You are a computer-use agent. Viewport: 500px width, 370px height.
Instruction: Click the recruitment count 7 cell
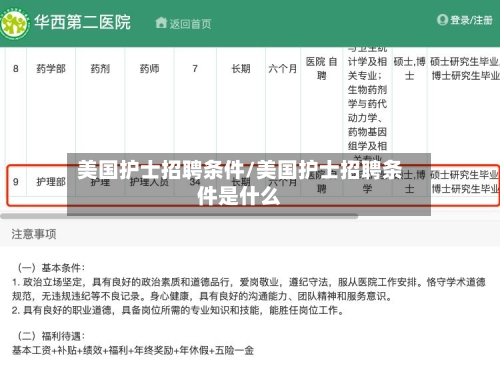[195, 69]
